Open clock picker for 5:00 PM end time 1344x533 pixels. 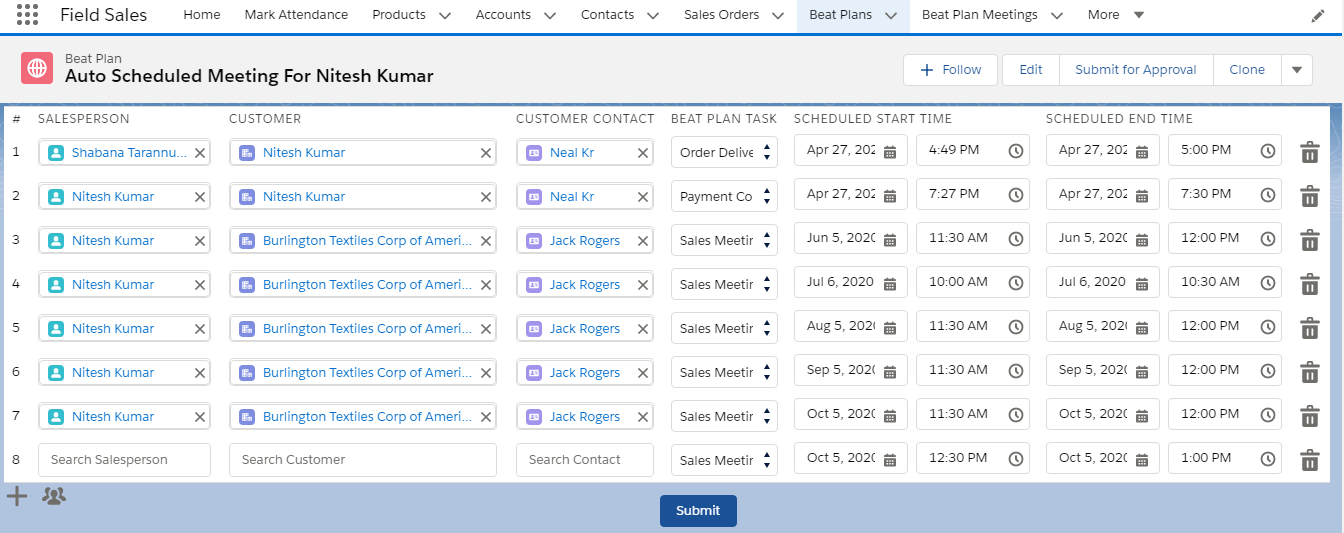(x=1268, y=151)
